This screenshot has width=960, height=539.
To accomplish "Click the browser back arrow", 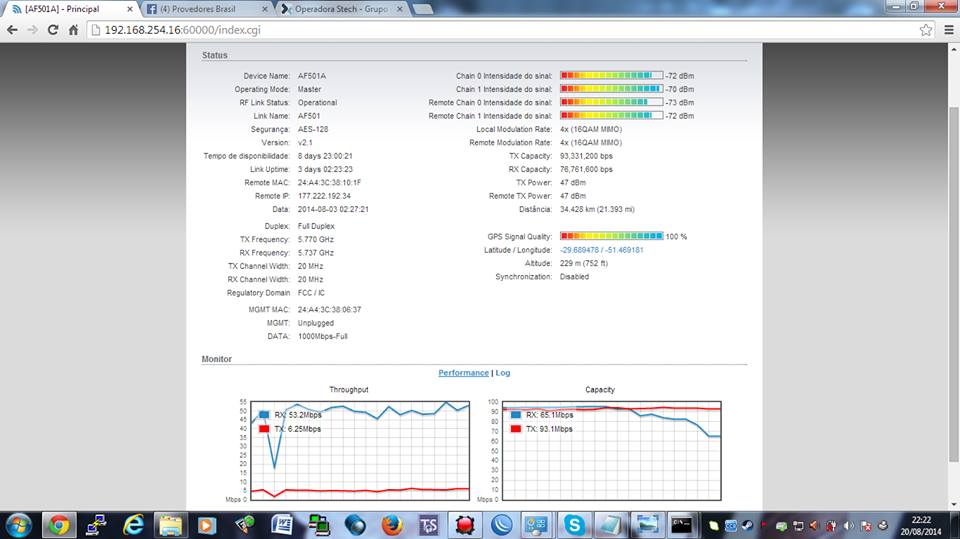I will point(12,30).
